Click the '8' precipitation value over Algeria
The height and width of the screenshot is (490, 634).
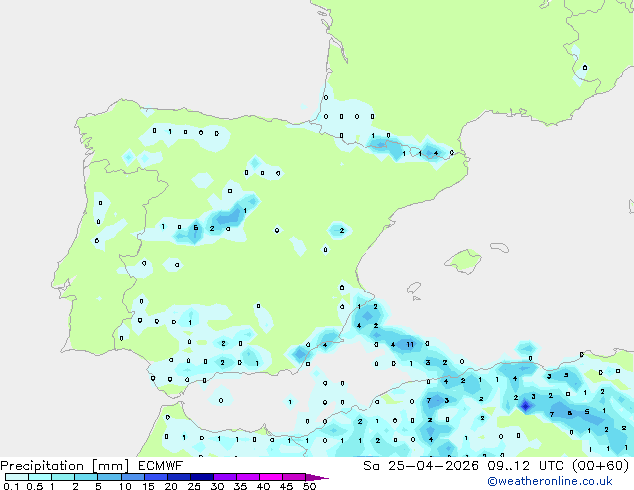(569, 413)
